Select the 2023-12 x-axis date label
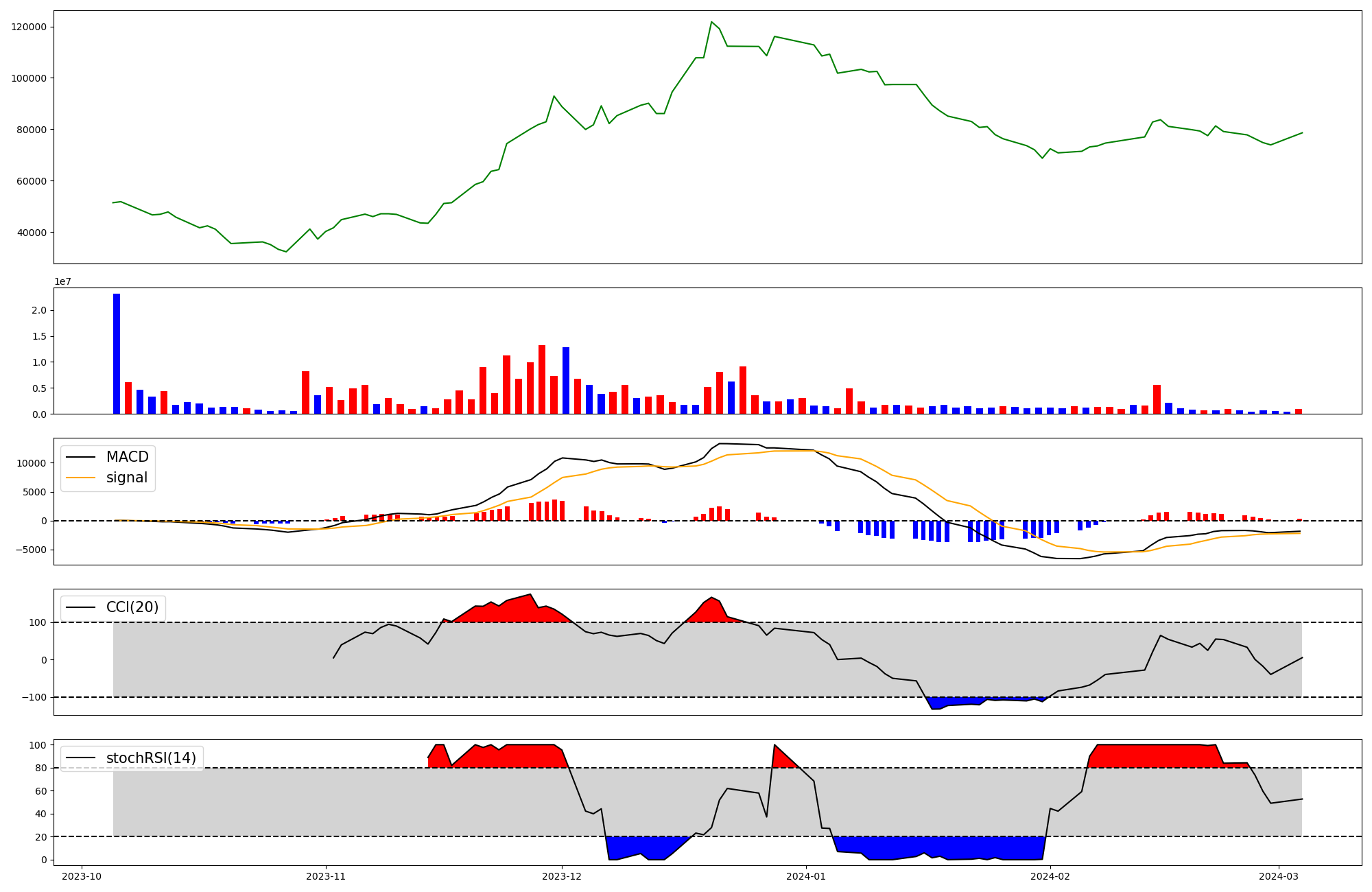The height and width of the screenshot is (892, 1372). [x=562, y=876]
